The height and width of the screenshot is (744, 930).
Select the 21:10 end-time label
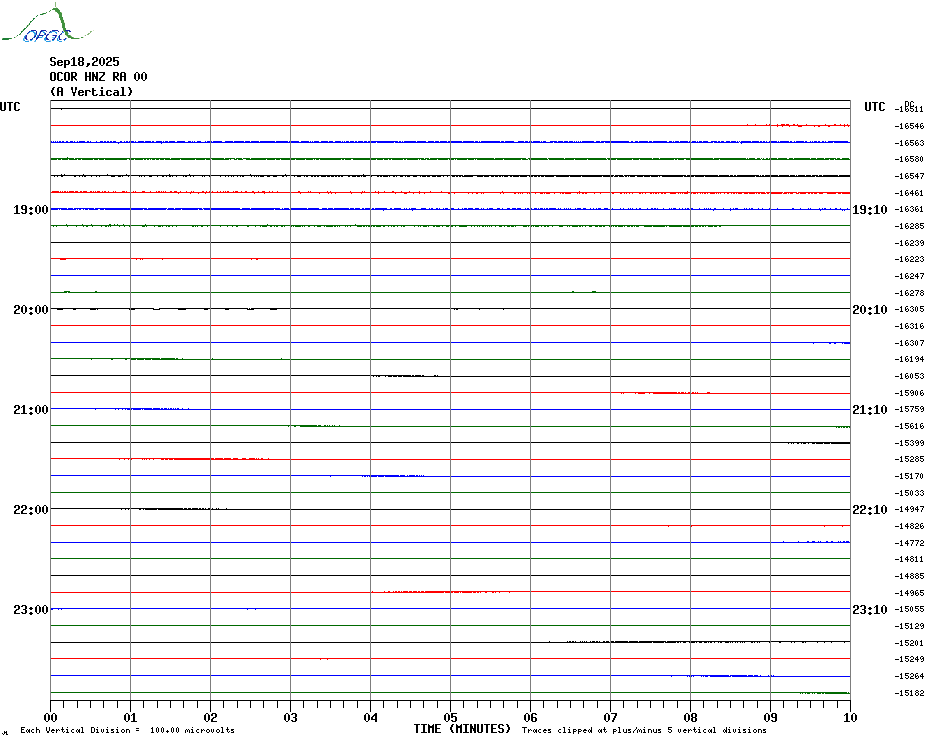pos(870,409)
